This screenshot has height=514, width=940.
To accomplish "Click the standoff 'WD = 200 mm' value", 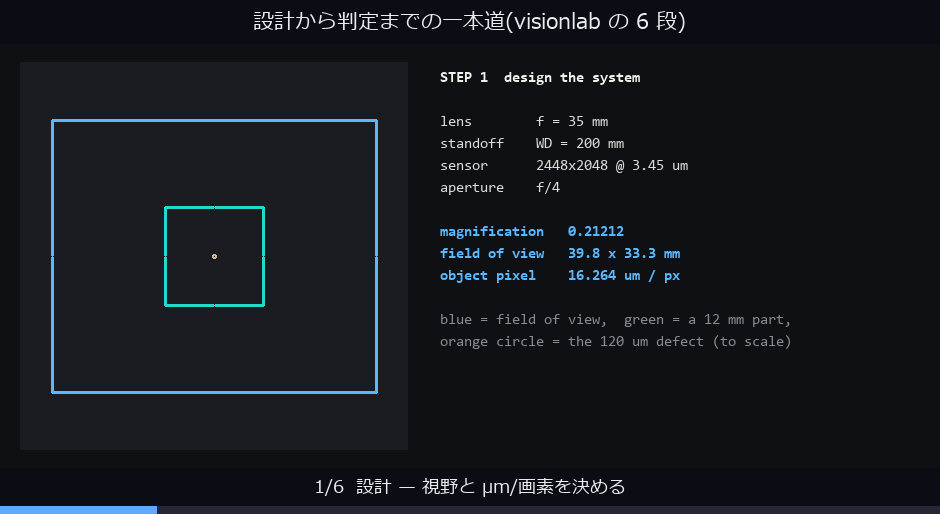I will point(580,143).
